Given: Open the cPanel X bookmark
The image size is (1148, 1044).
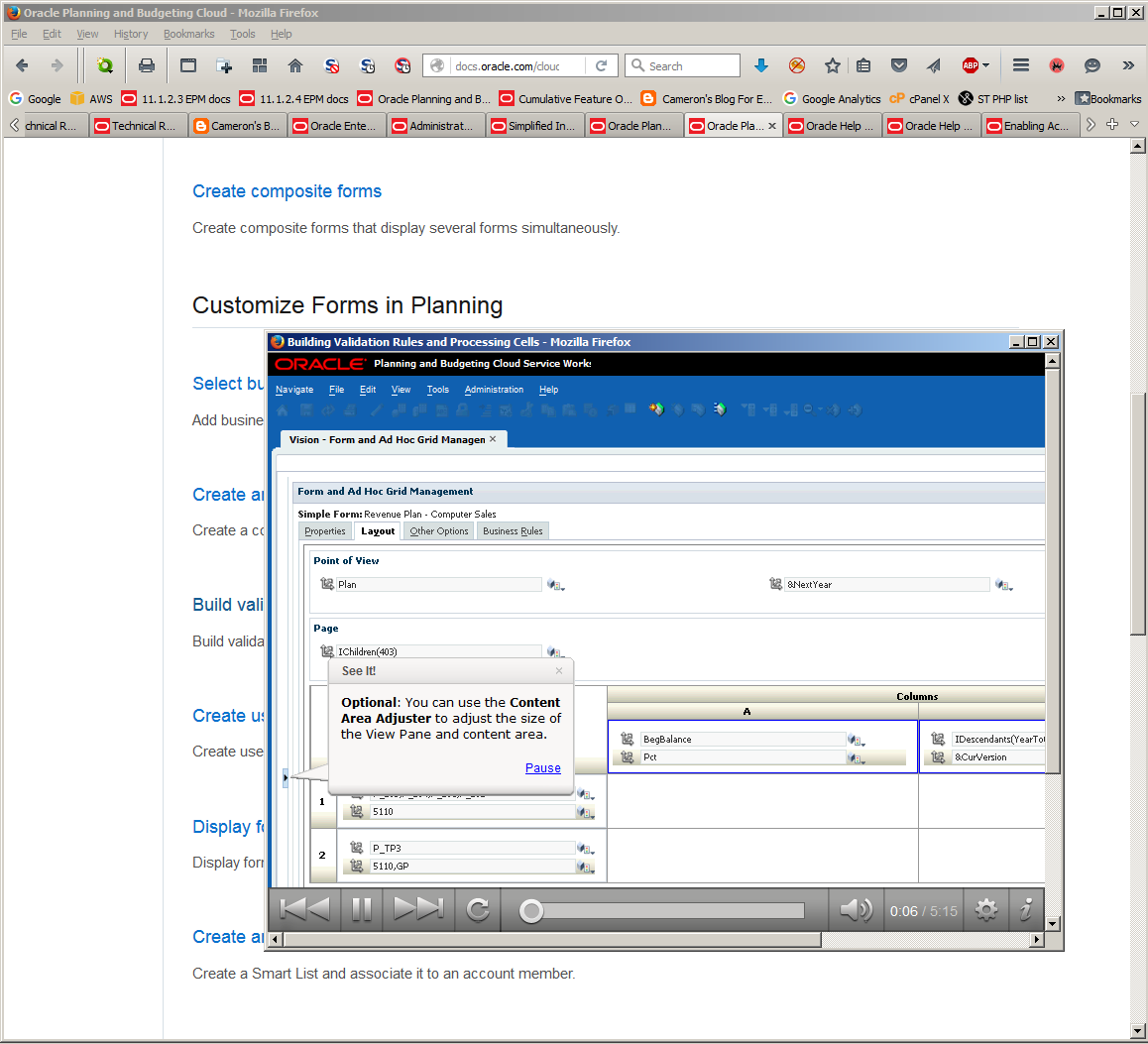Looking at the screenshot, I should point(920,99).
